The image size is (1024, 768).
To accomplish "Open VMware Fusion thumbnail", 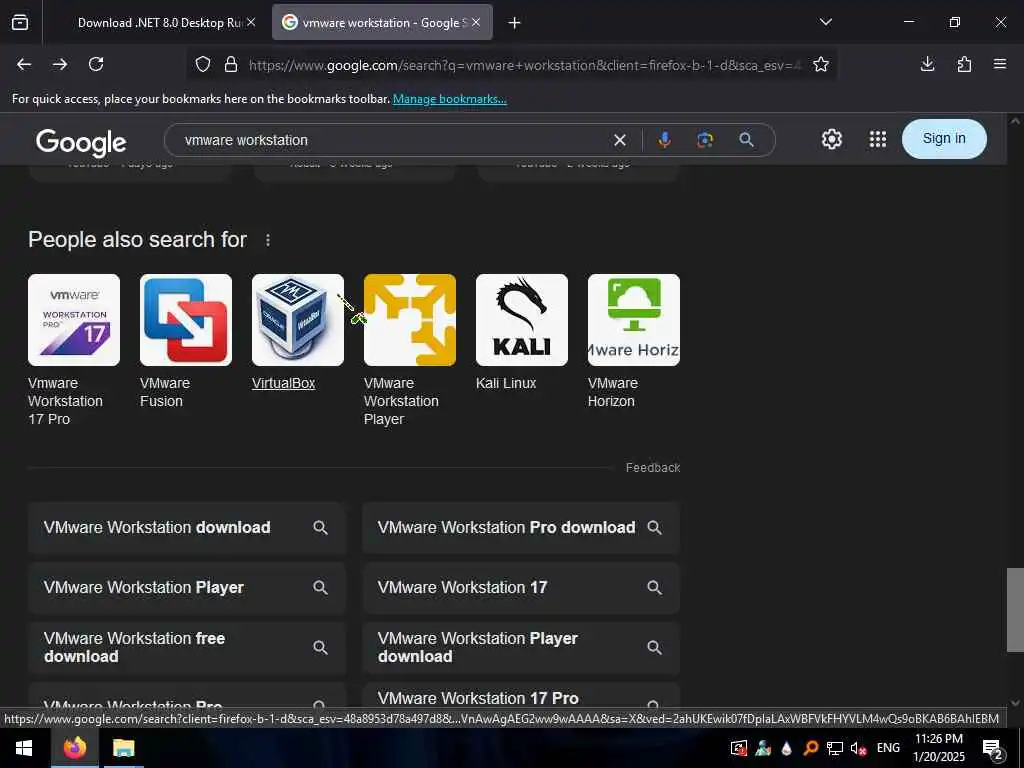I will pos(185,319).
